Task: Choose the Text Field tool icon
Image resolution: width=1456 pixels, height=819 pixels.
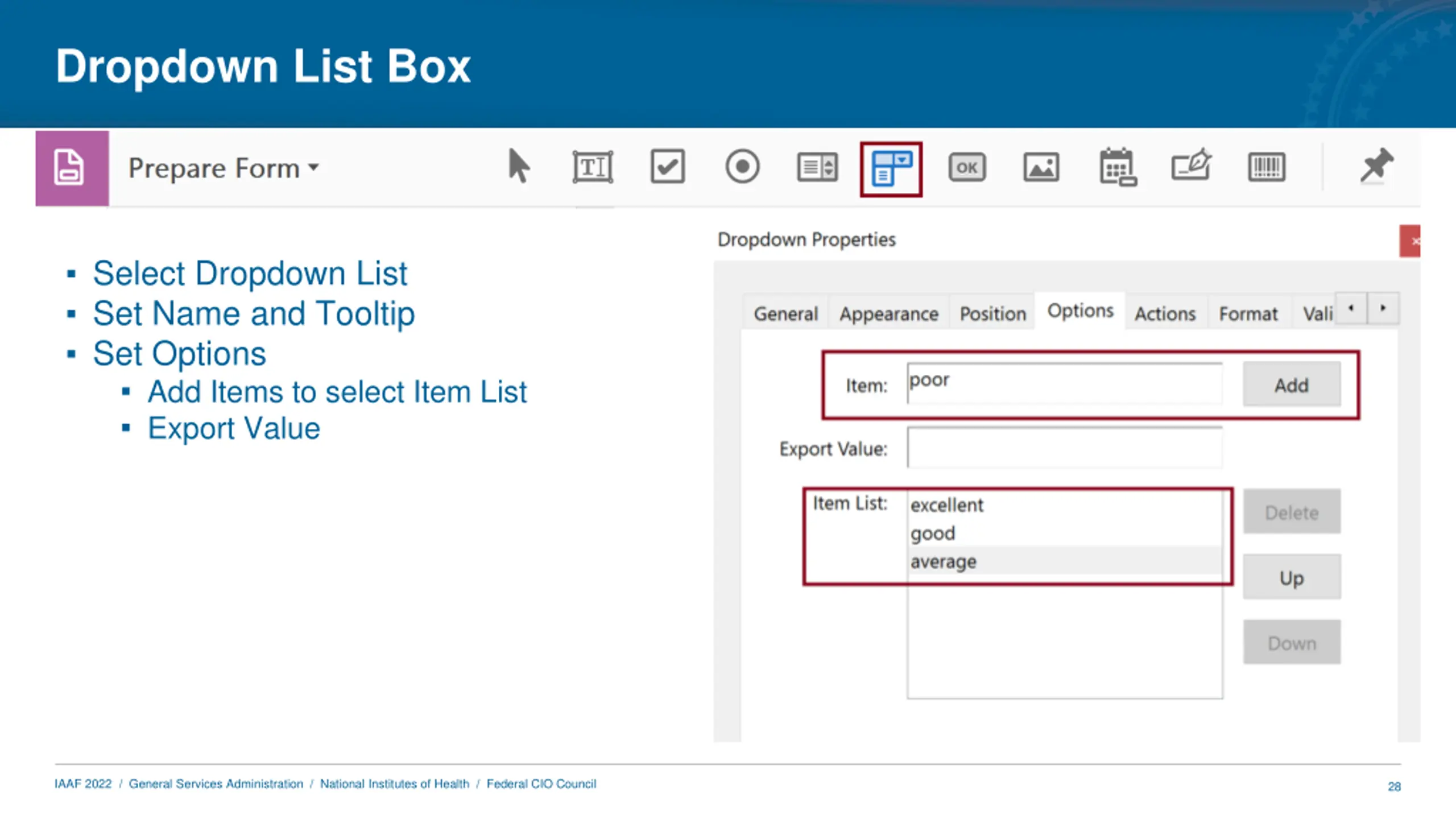Action: [593, 167]
